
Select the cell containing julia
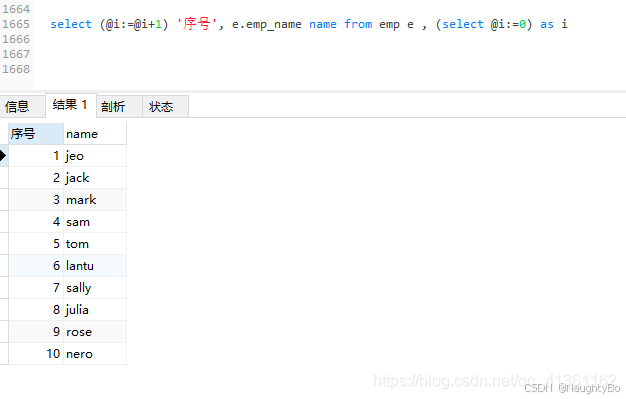[95, 310]
